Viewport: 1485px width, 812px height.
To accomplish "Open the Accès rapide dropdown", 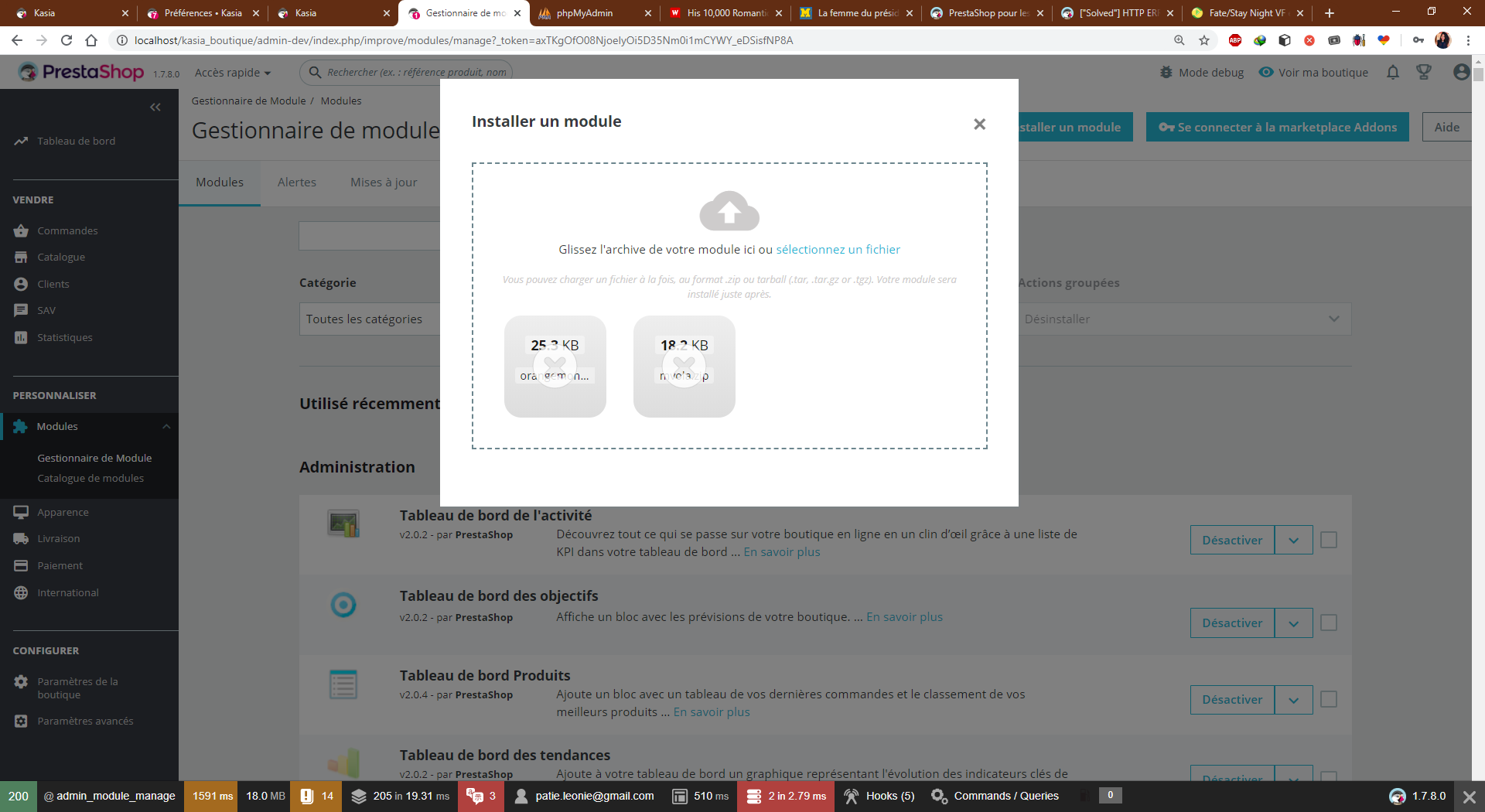I will coord(233,73).
